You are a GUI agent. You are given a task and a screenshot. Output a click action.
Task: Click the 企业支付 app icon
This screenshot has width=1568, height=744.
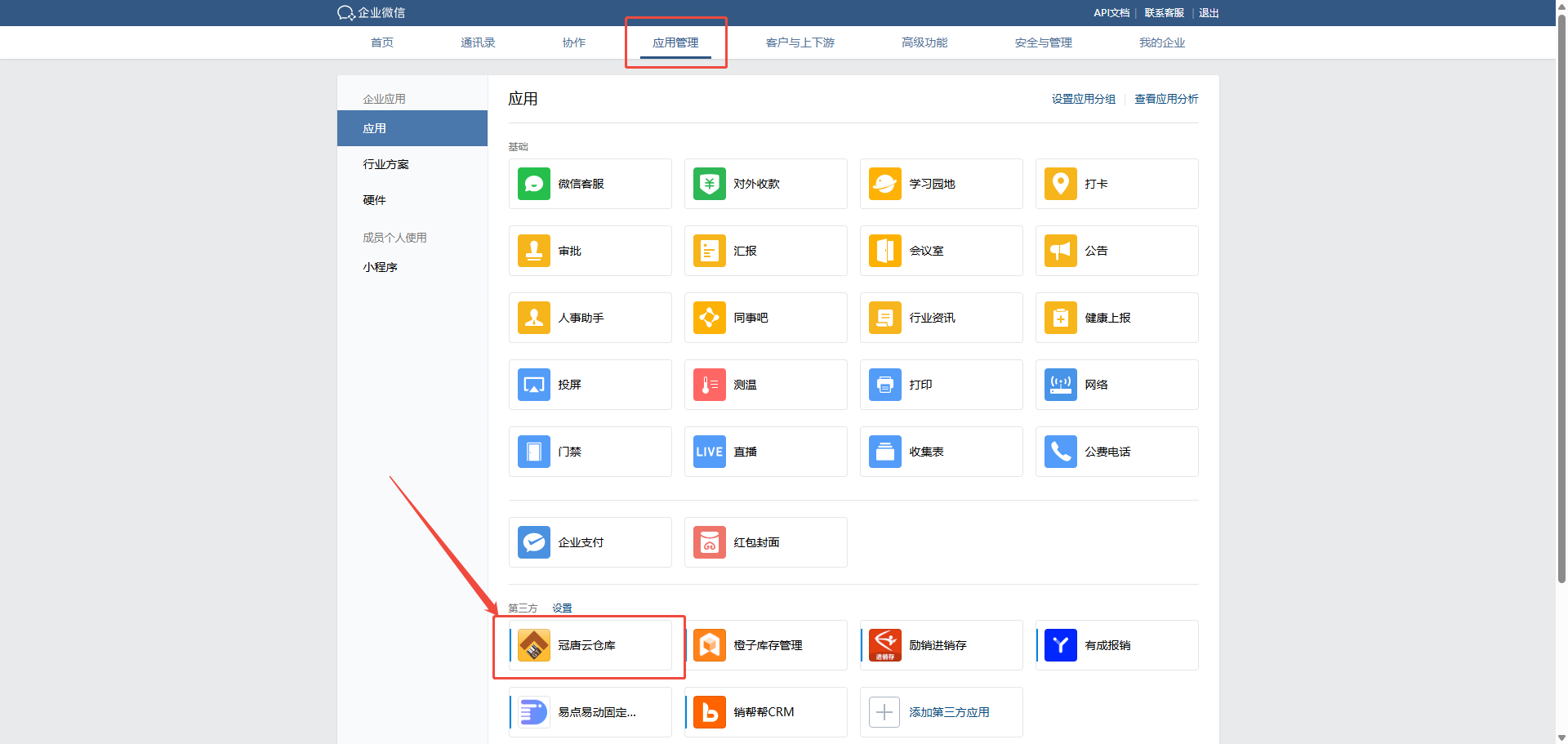[x=533, y=542]
